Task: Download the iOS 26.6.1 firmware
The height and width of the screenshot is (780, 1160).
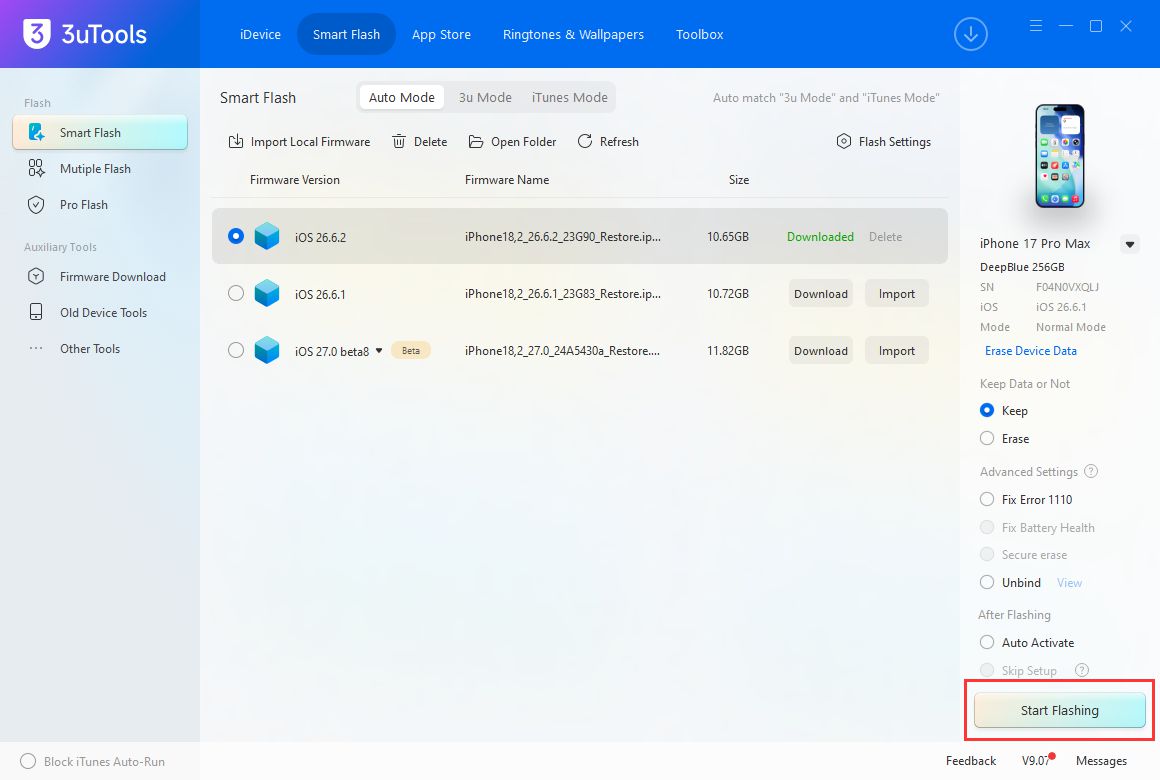Action: (x=820, y=294)
